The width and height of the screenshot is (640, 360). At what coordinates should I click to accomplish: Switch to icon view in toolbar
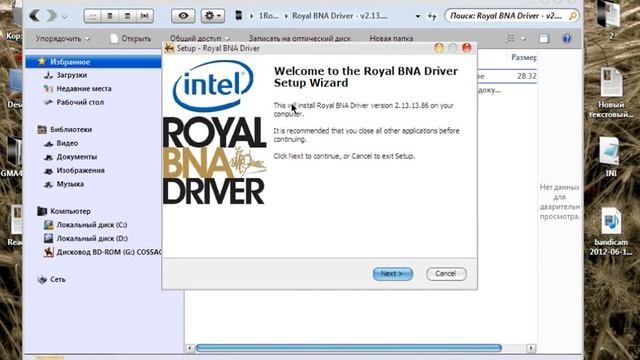point(93,16)
